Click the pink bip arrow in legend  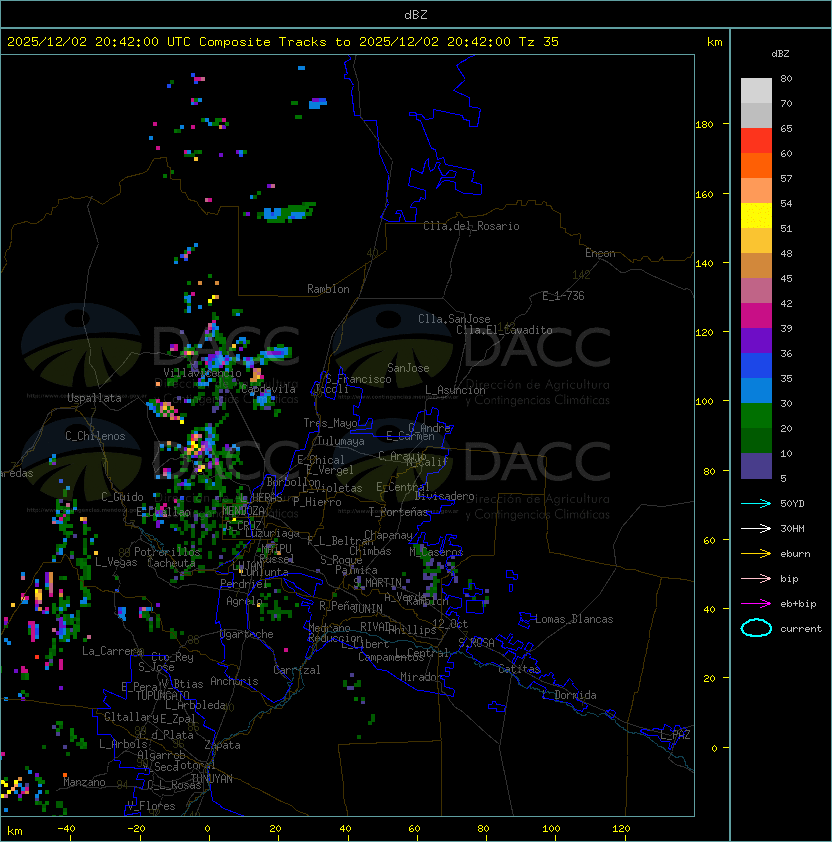[x=756, y=579]
